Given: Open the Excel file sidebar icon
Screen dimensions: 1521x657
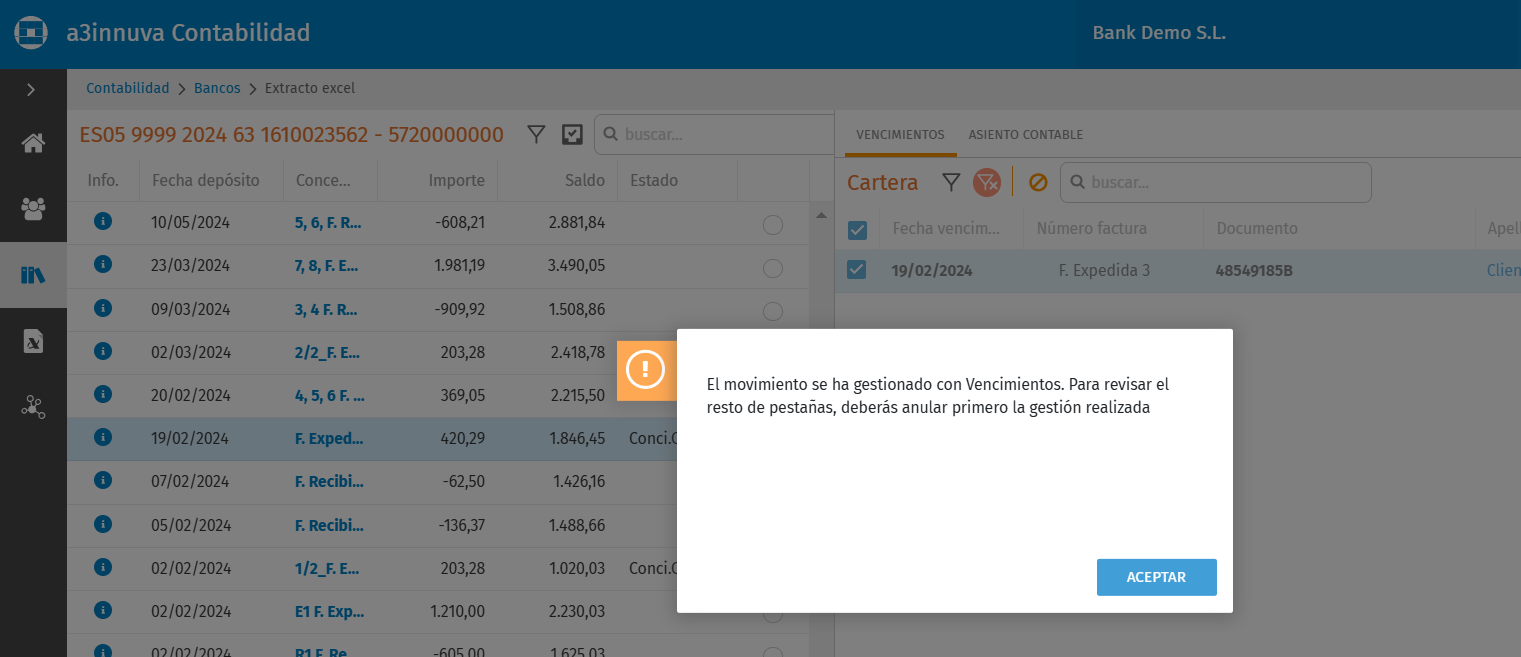Looking at the screenshot, I should pos(33,341).
